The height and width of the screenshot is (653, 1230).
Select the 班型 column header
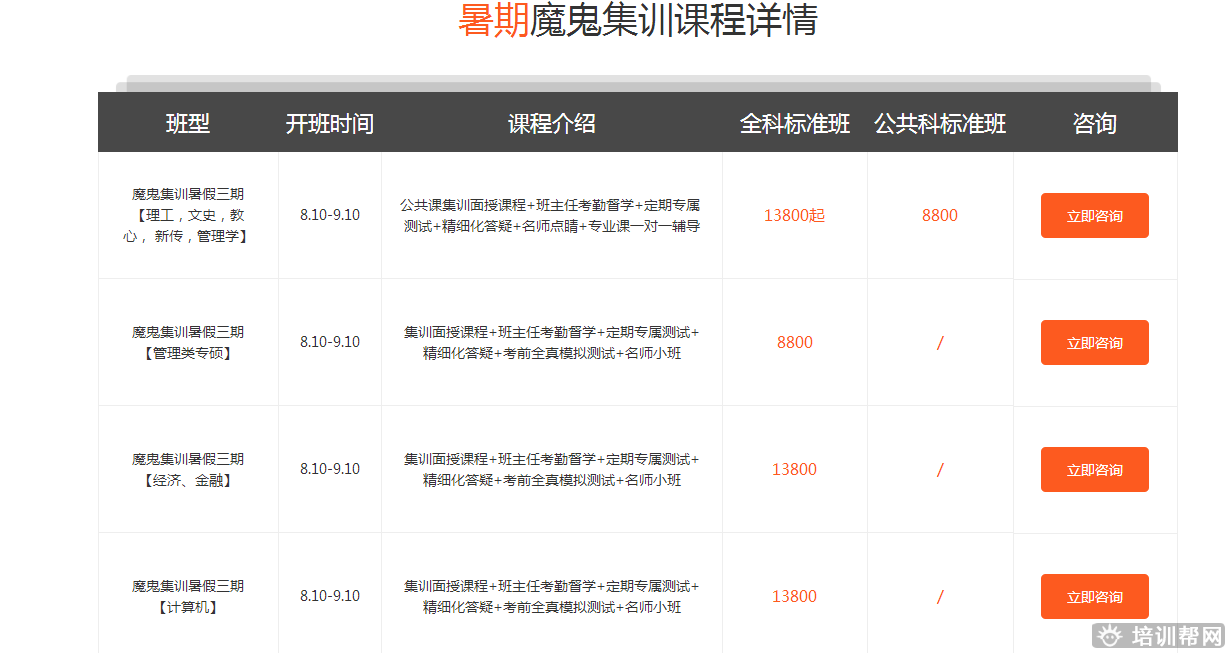(x=188, y=124)
